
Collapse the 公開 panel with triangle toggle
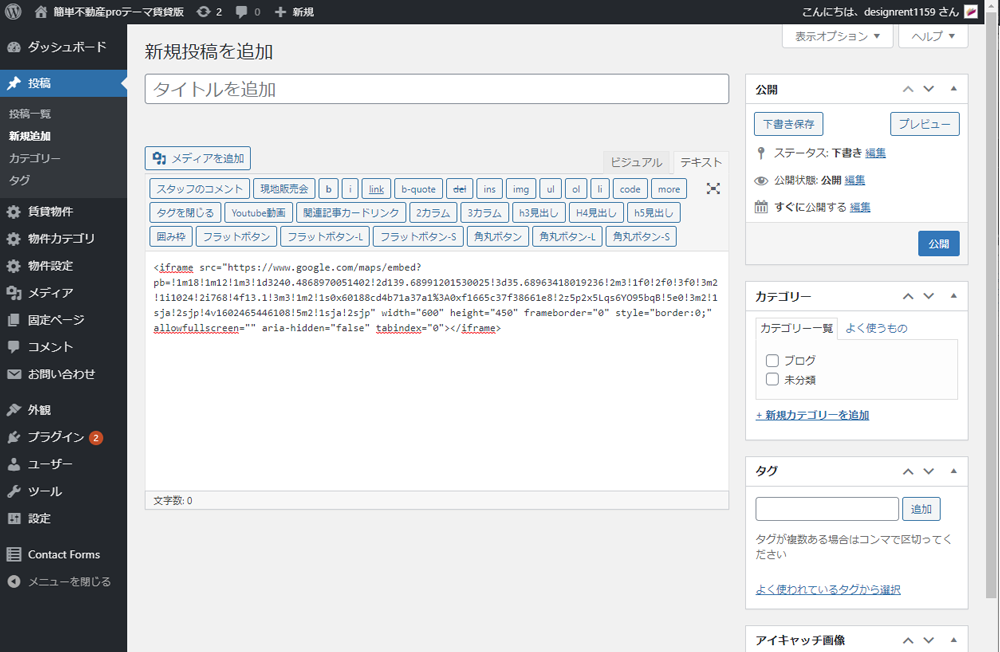point(953,89)
